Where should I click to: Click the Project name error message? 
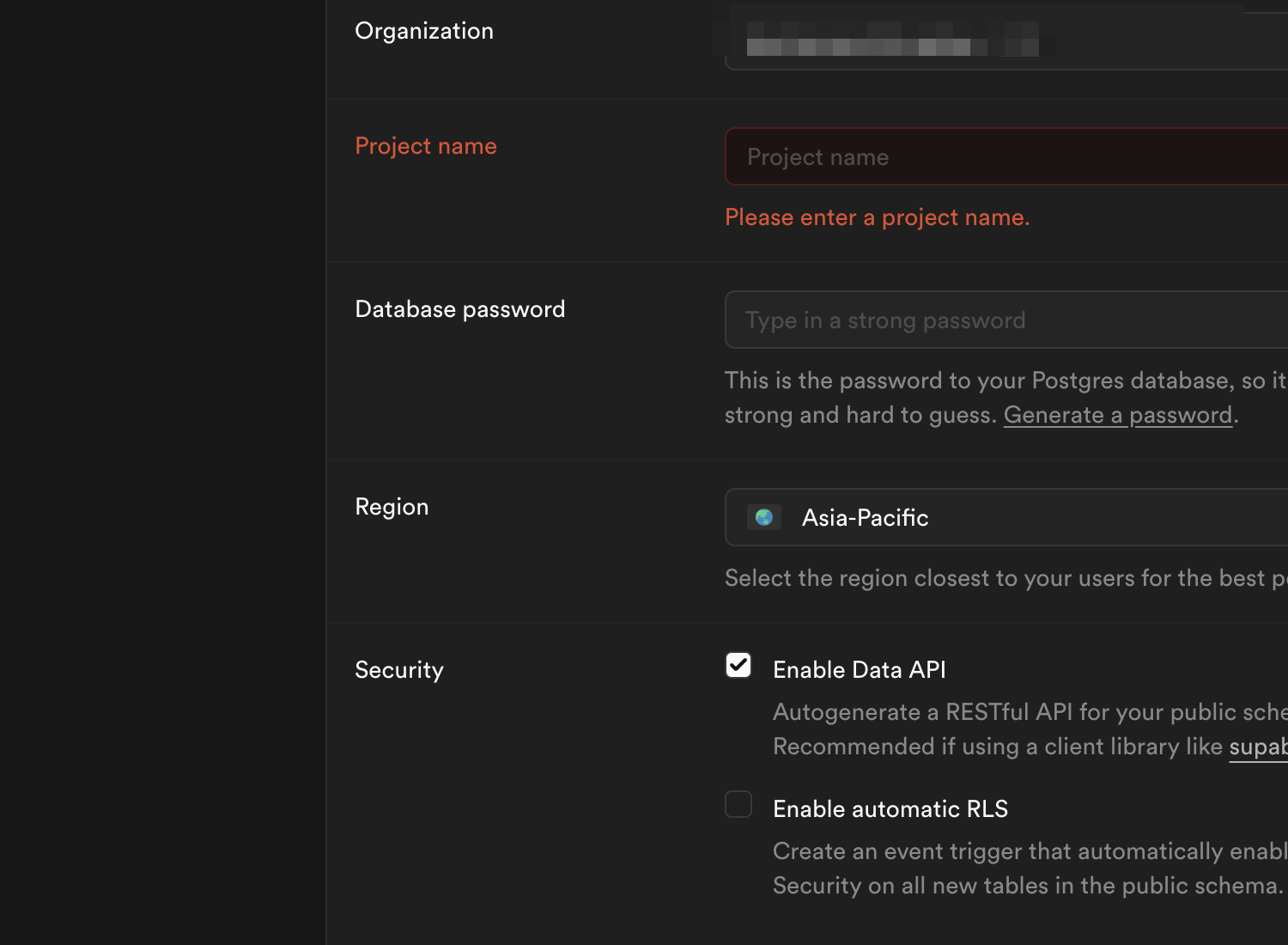(x=877, y=216)
